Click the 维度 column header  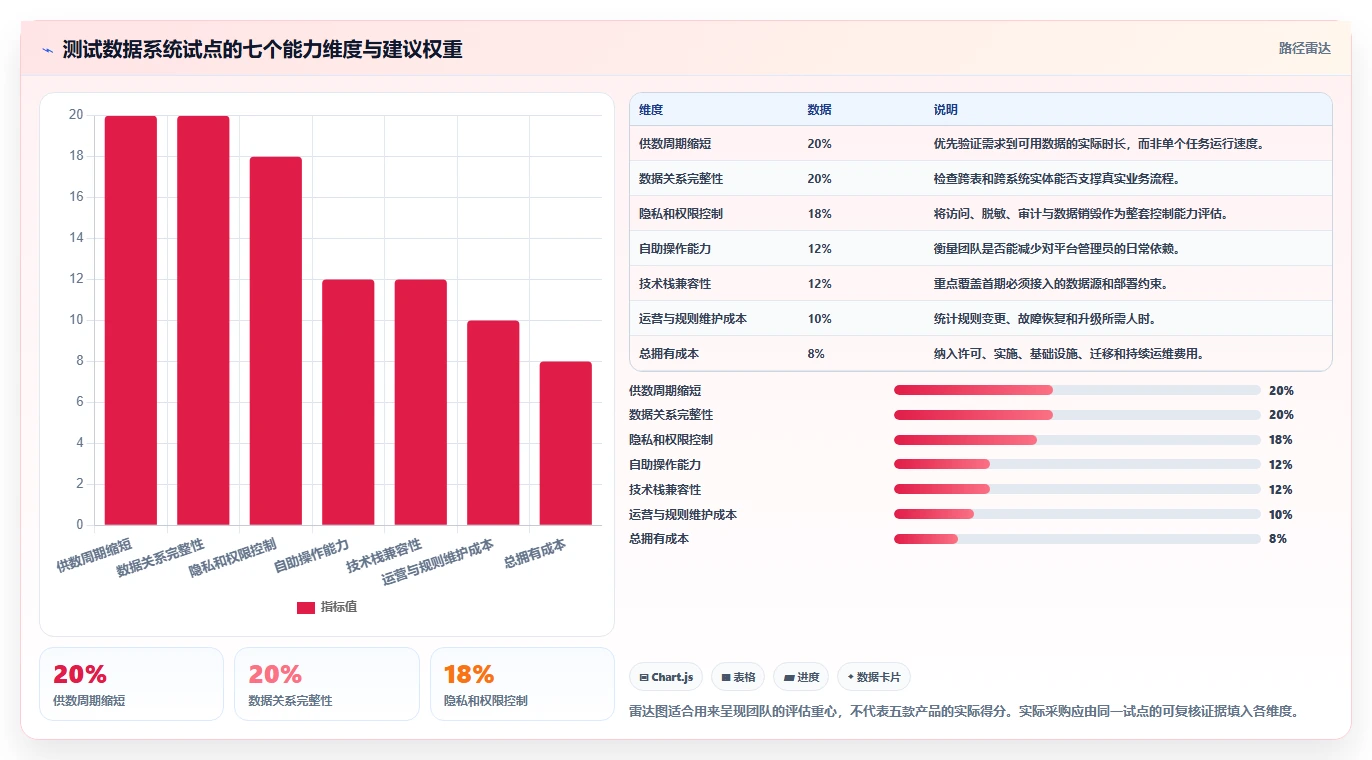651,110
